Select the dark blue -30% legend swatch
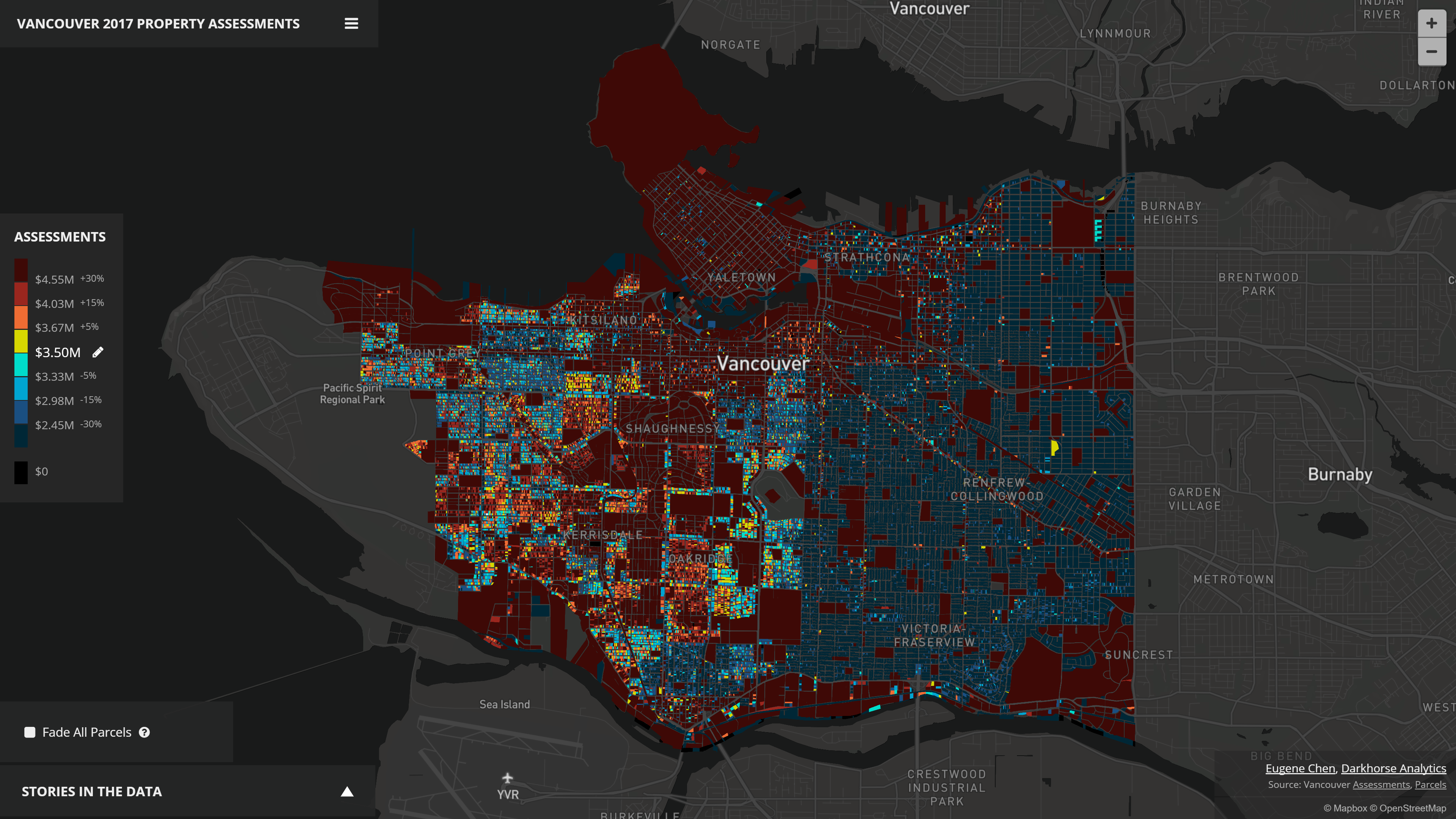Viewport: 1456px width, 819px height. (x=21, y=413)
